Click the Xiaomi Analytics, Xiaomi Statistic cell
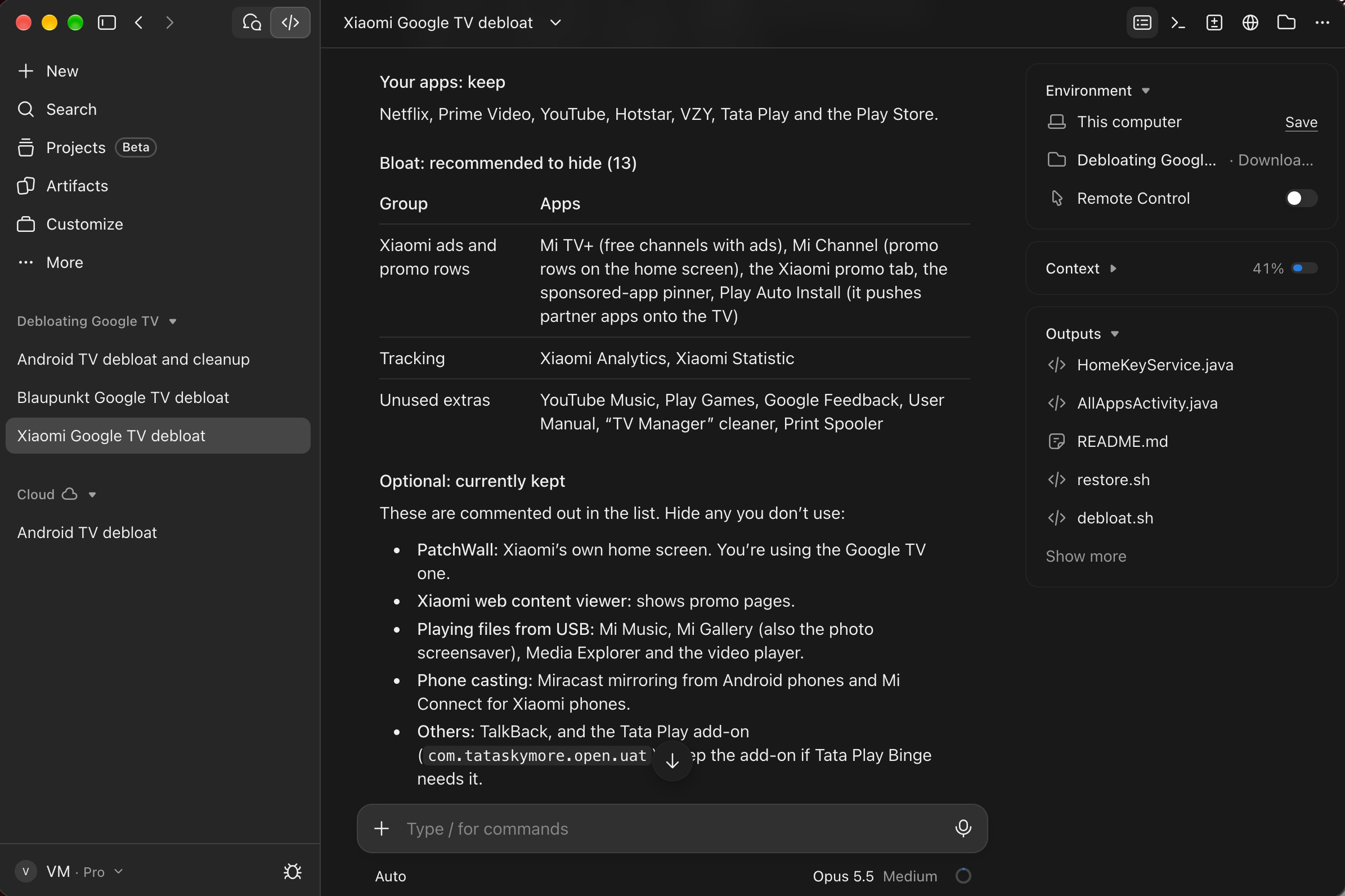 (x=667, y=359)
